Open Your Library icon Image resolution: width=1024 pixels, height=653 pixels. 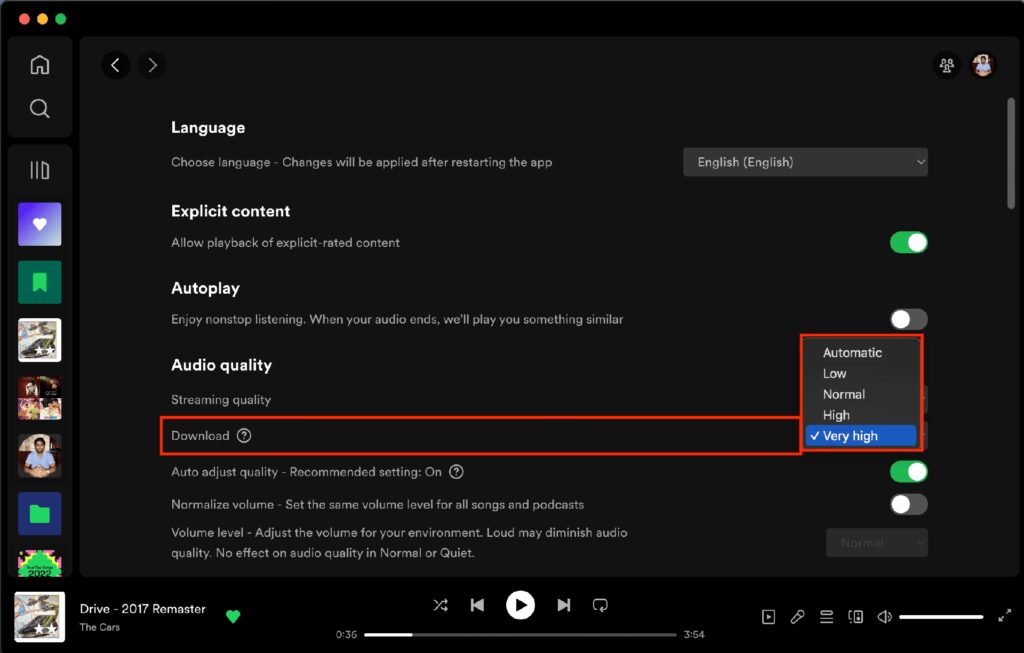pyautogui.click(x=40, y=170)
